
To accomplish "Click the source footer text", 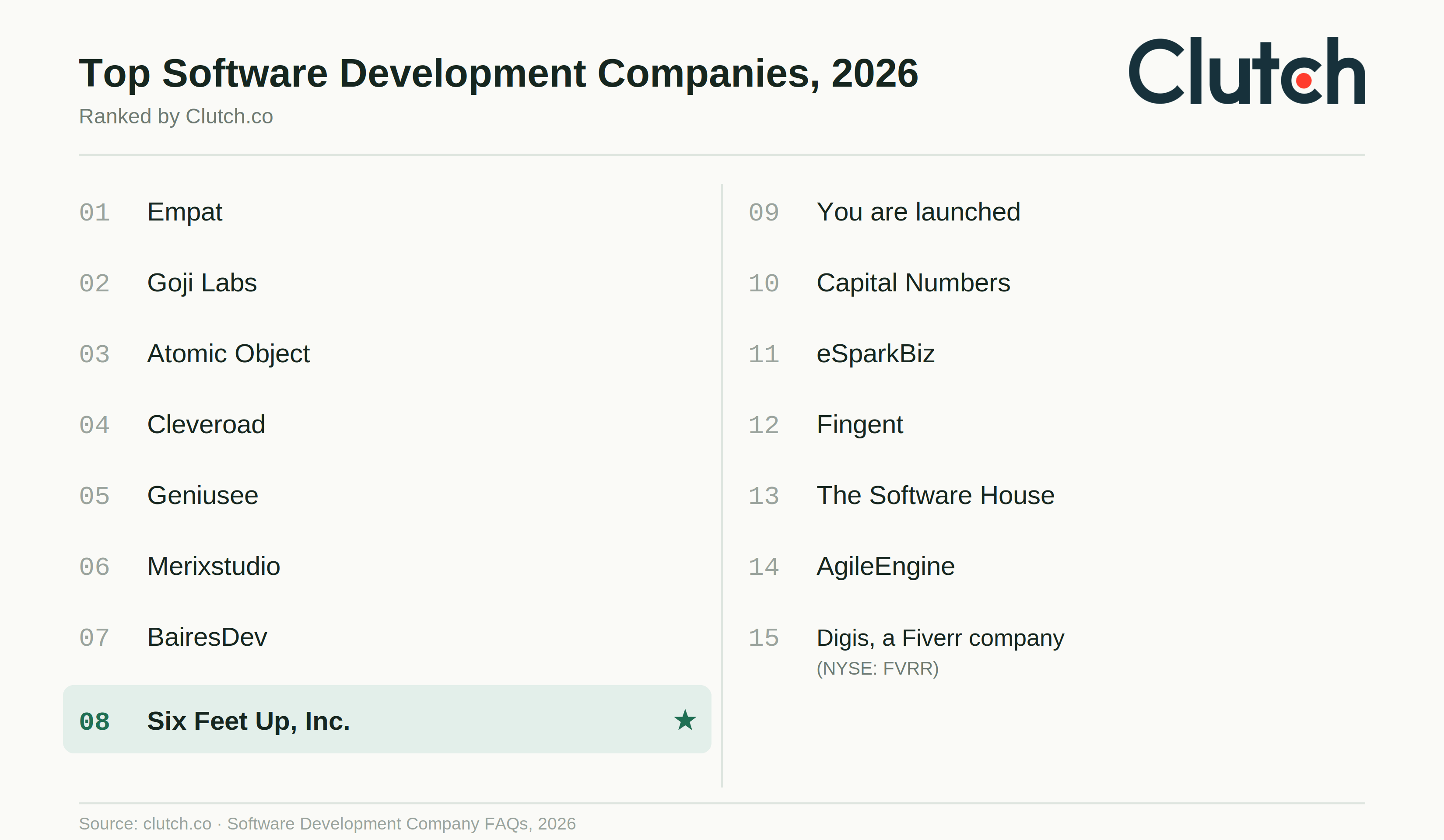I will [327, 824].
